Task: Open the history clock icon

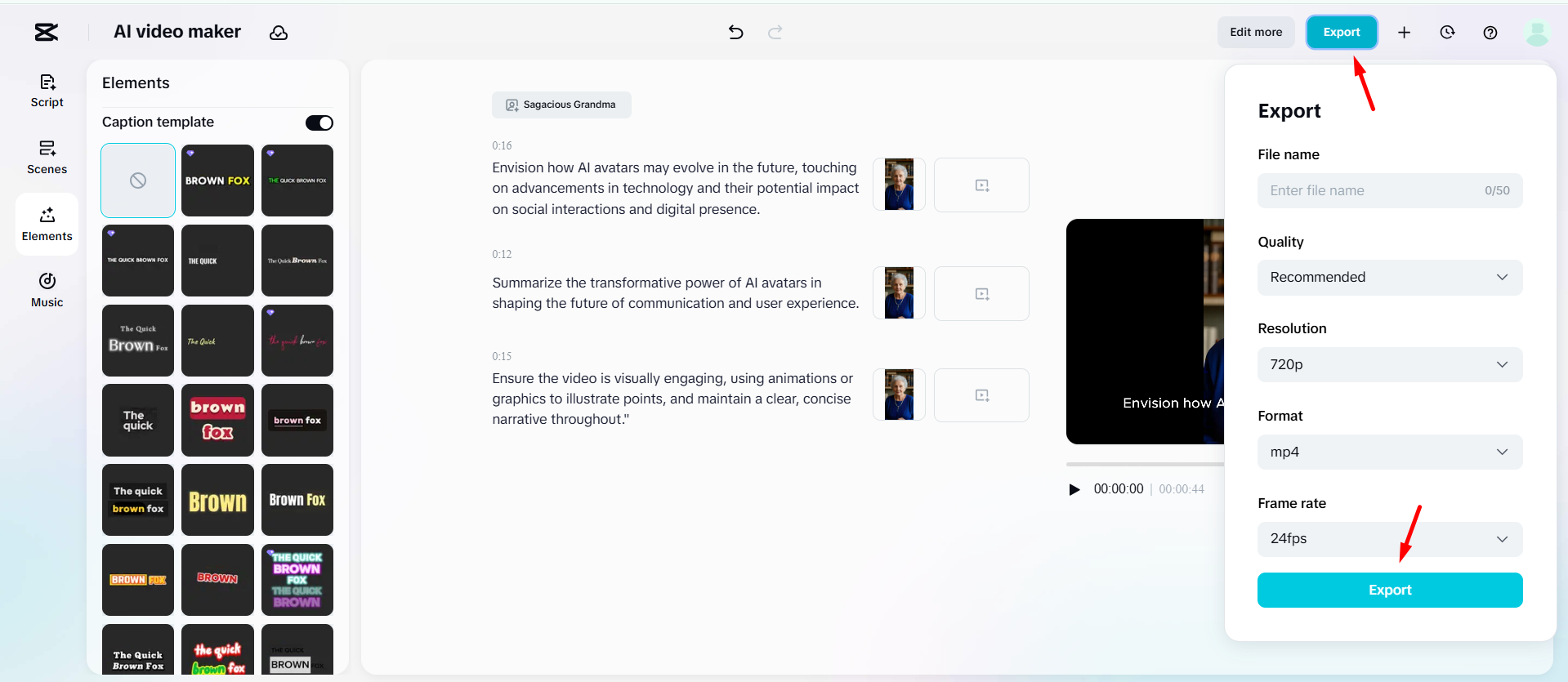Action: point(1447,32)
